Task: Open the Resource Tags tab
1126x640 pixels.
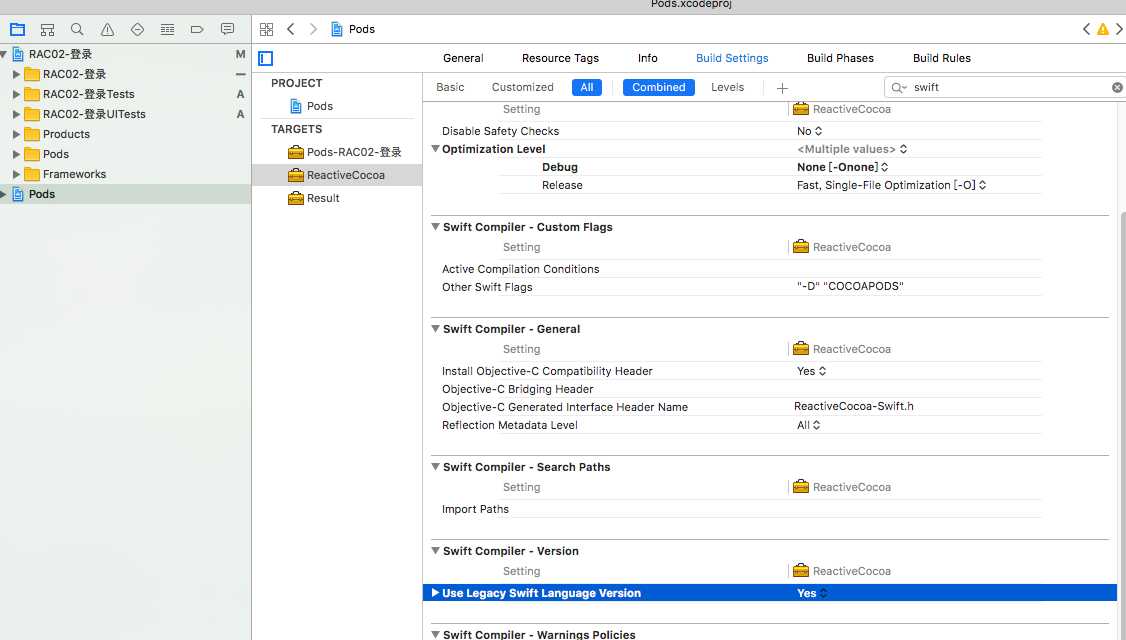Action: click(x=560, y=58)
